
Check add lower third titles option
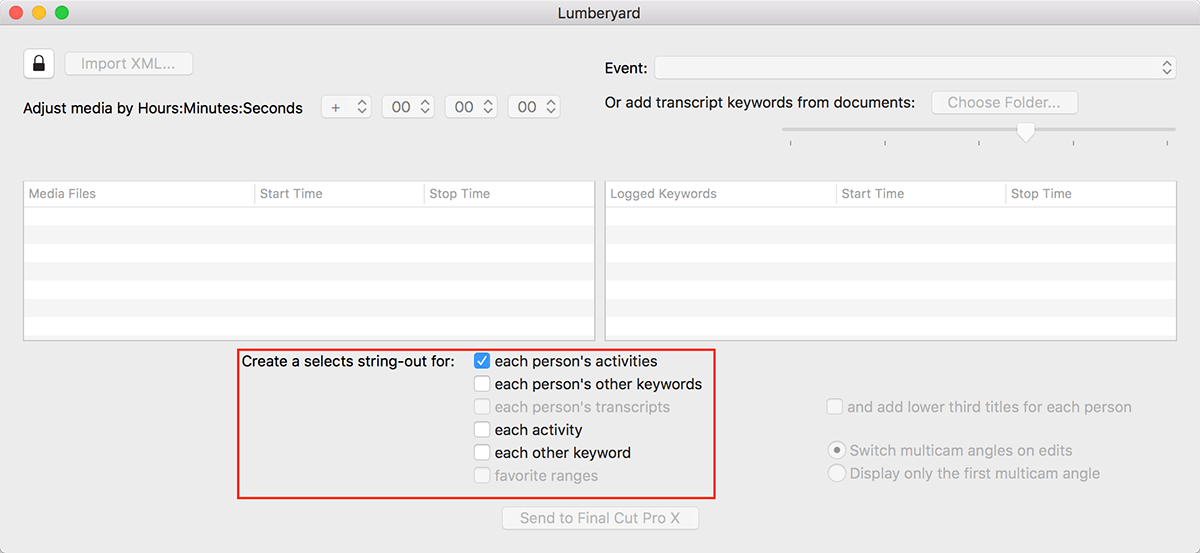pyautogui.click(x=835, y=407)
